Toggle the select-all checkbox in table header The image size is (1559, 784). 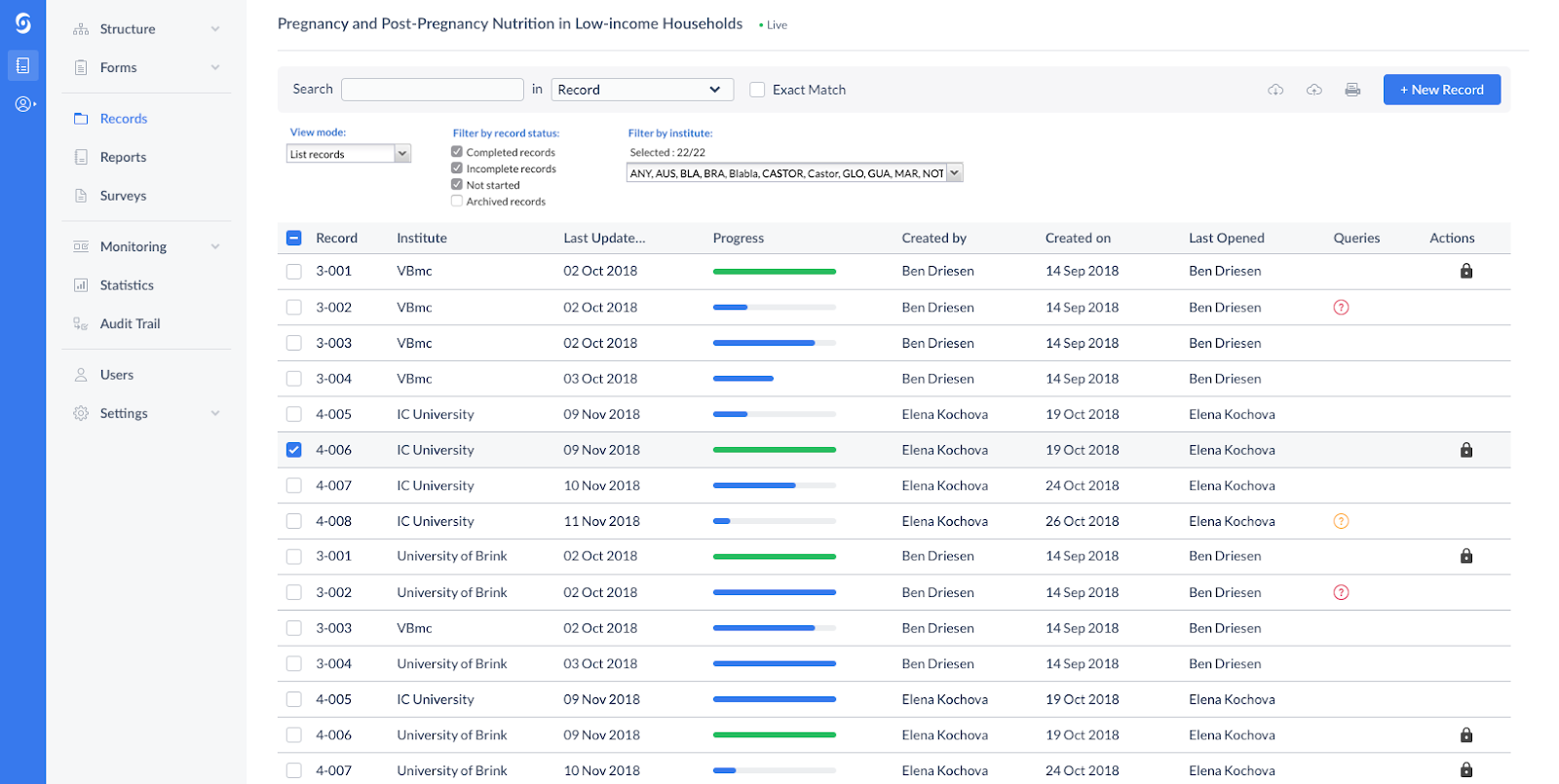click(x=294, y=238)
